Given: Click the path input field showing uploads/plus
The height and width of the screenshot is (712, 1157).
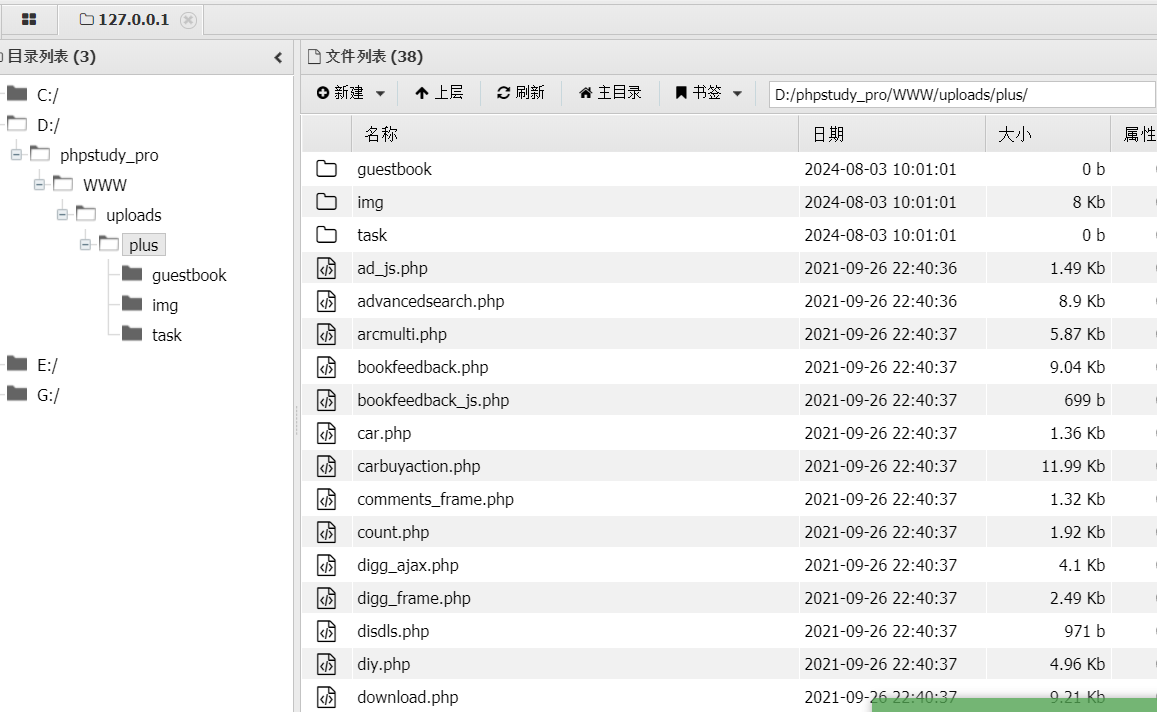Looking at the screenshot, I should [x=962, y=93].
